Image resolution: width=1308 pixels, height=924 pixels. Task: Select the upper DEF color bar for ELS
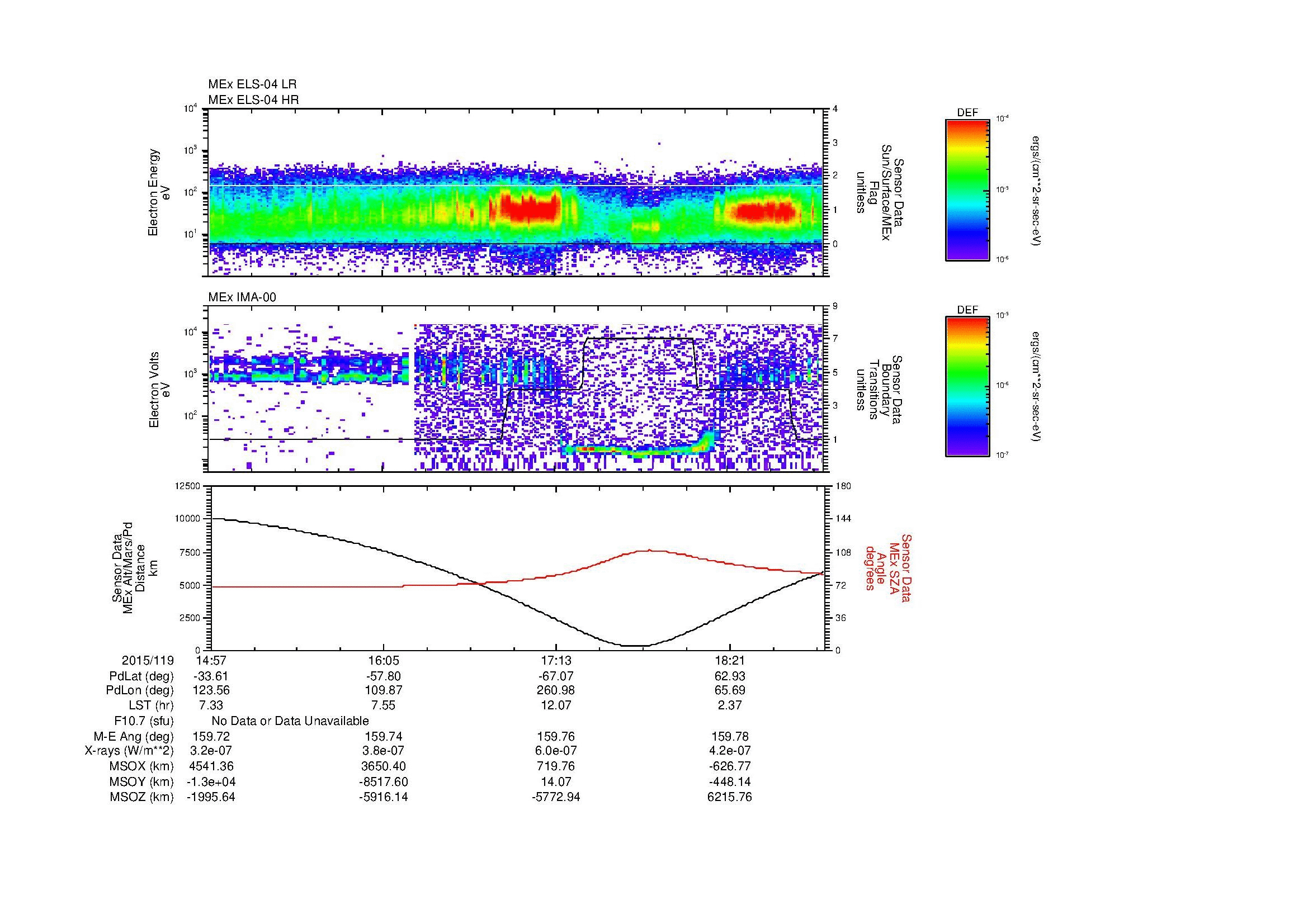coord(967,189)
